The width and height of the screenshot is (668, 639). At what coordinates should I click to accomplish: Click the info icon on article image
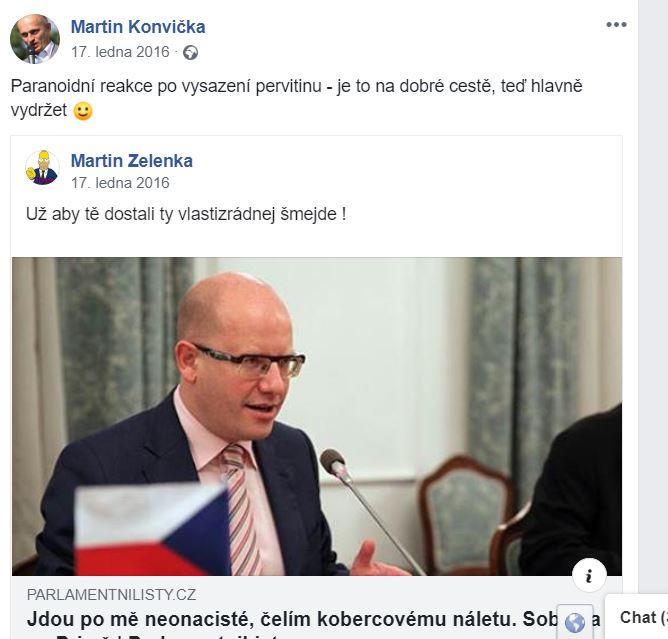tap(589, 576)
